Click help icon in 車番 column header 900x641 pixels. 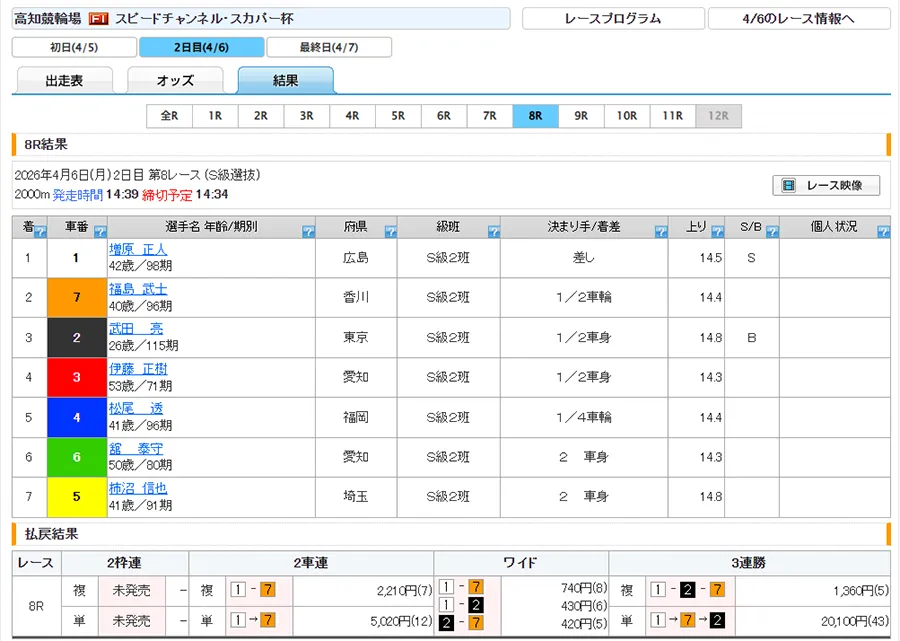click(100, 232)
